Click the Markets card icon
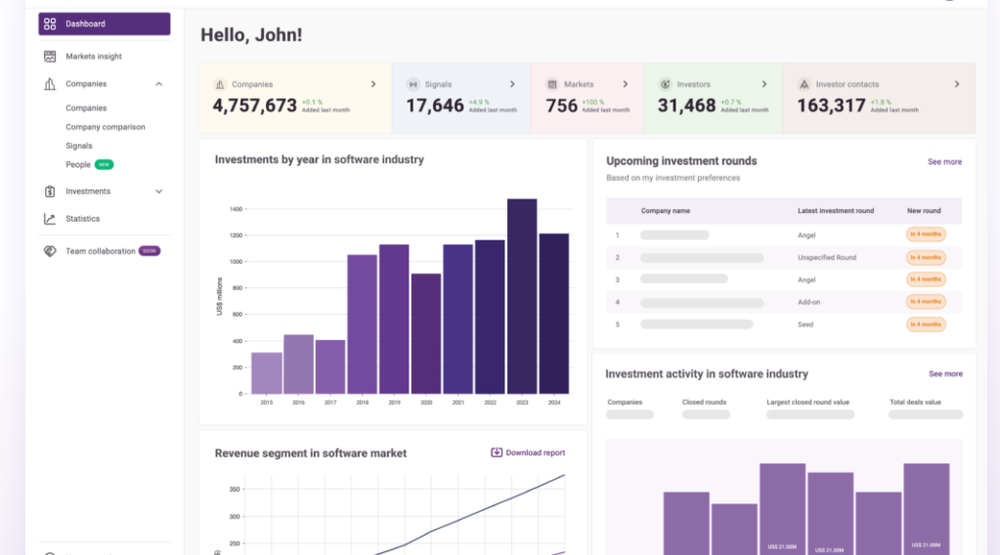 552,84
